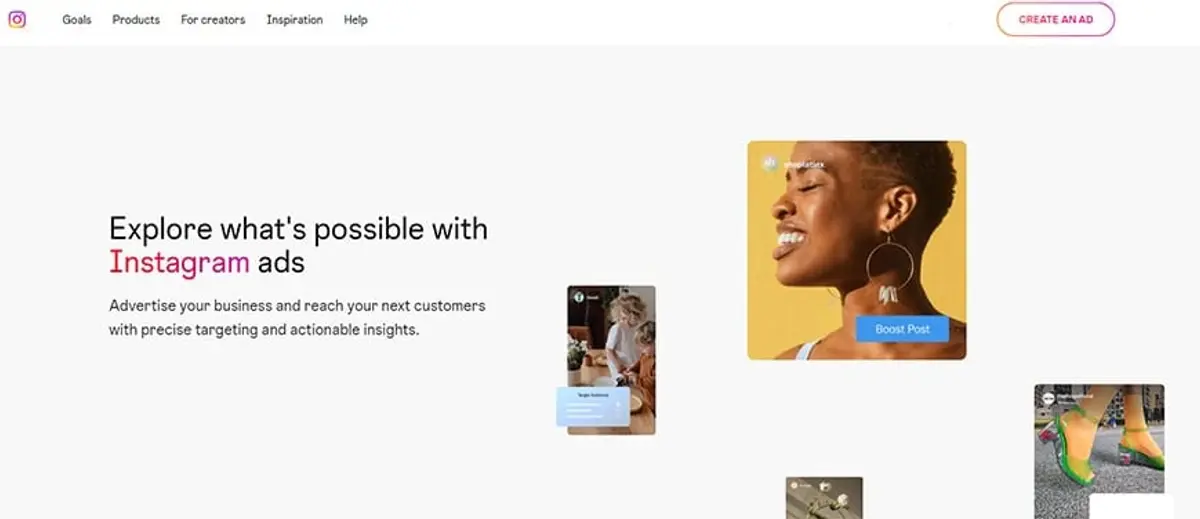Click the partially visible bottom flower thumbnail
The image size is (1200, 519).
[824, 498]
